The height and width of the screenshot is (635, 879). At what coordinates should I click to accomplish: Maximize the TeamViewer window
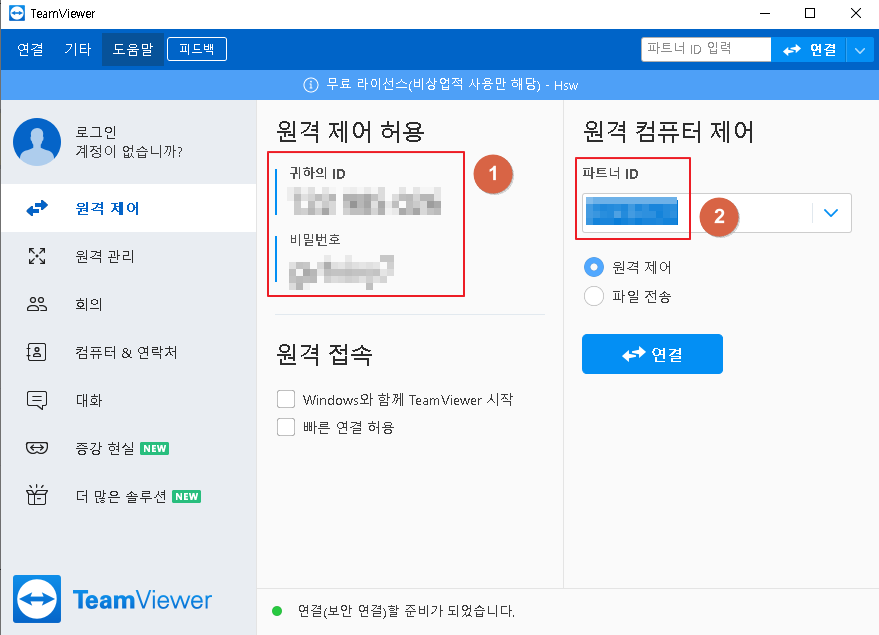pyautogui.click(x=810, y=13)
